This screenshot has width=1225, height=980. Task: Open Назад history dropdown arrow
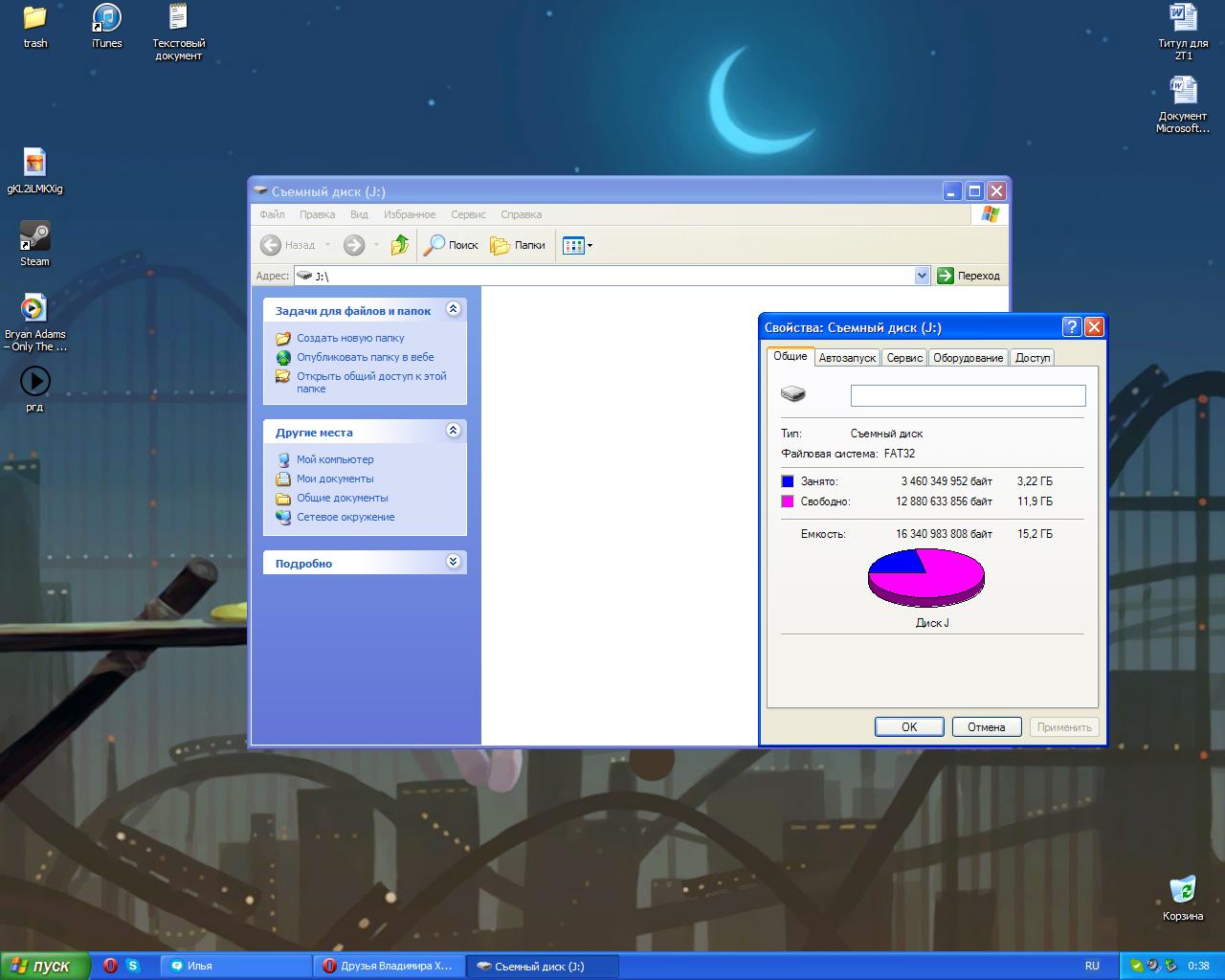(327, 245)
